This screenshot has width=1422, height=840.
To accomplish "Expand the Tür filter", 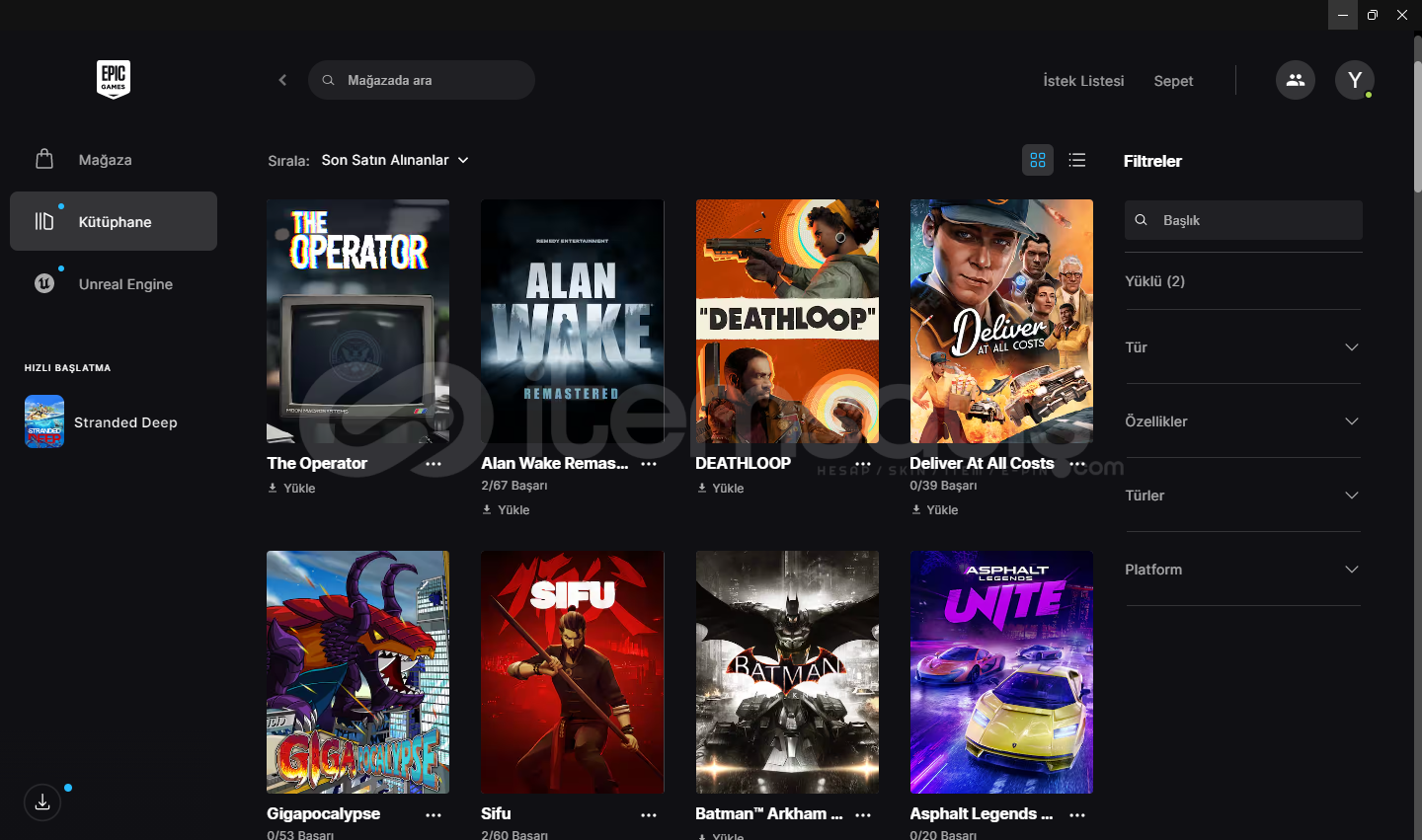I will (1243, 346).
